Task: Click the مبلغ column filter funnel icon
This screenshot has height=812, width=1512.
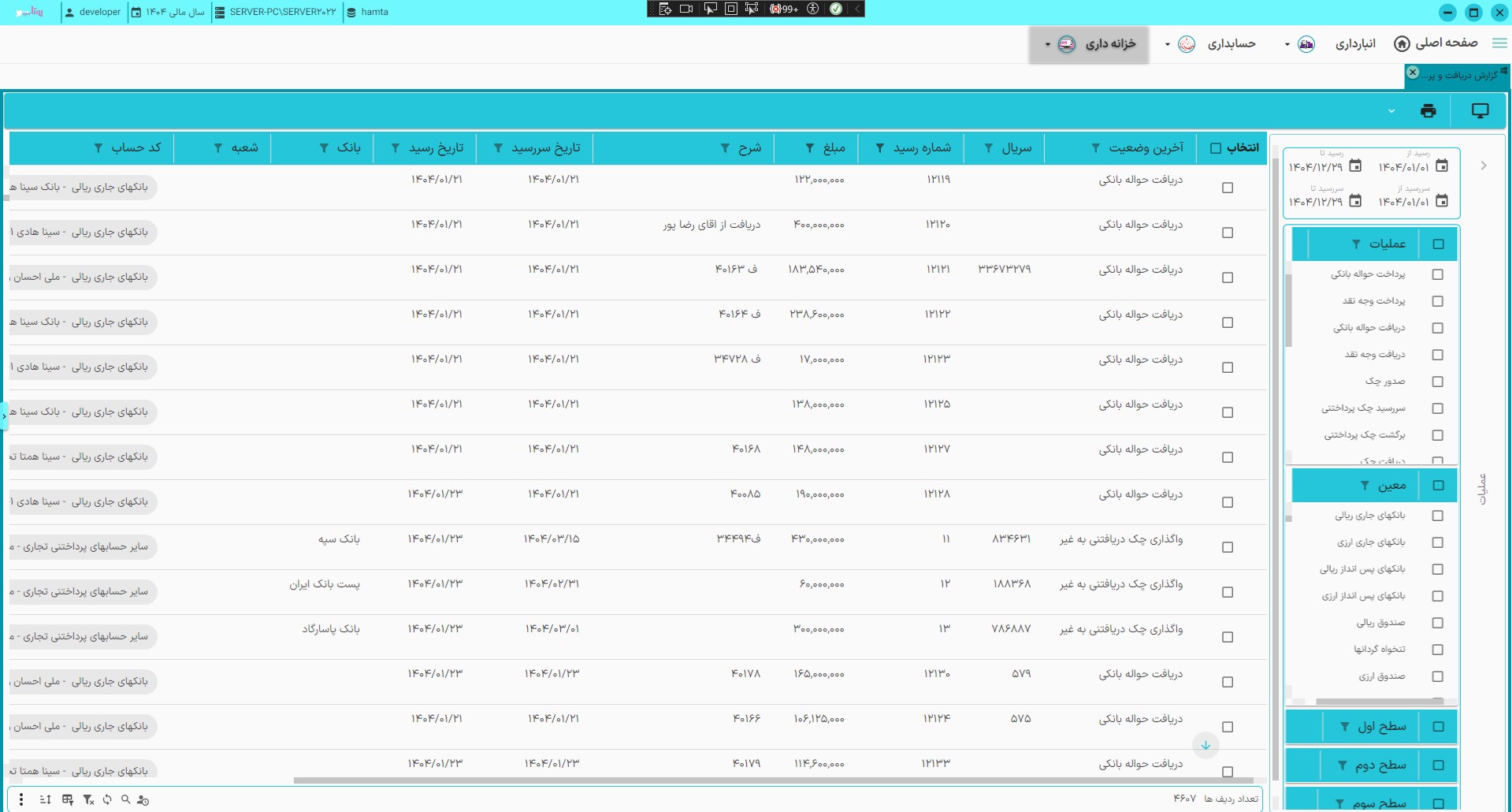Action: 809,148
